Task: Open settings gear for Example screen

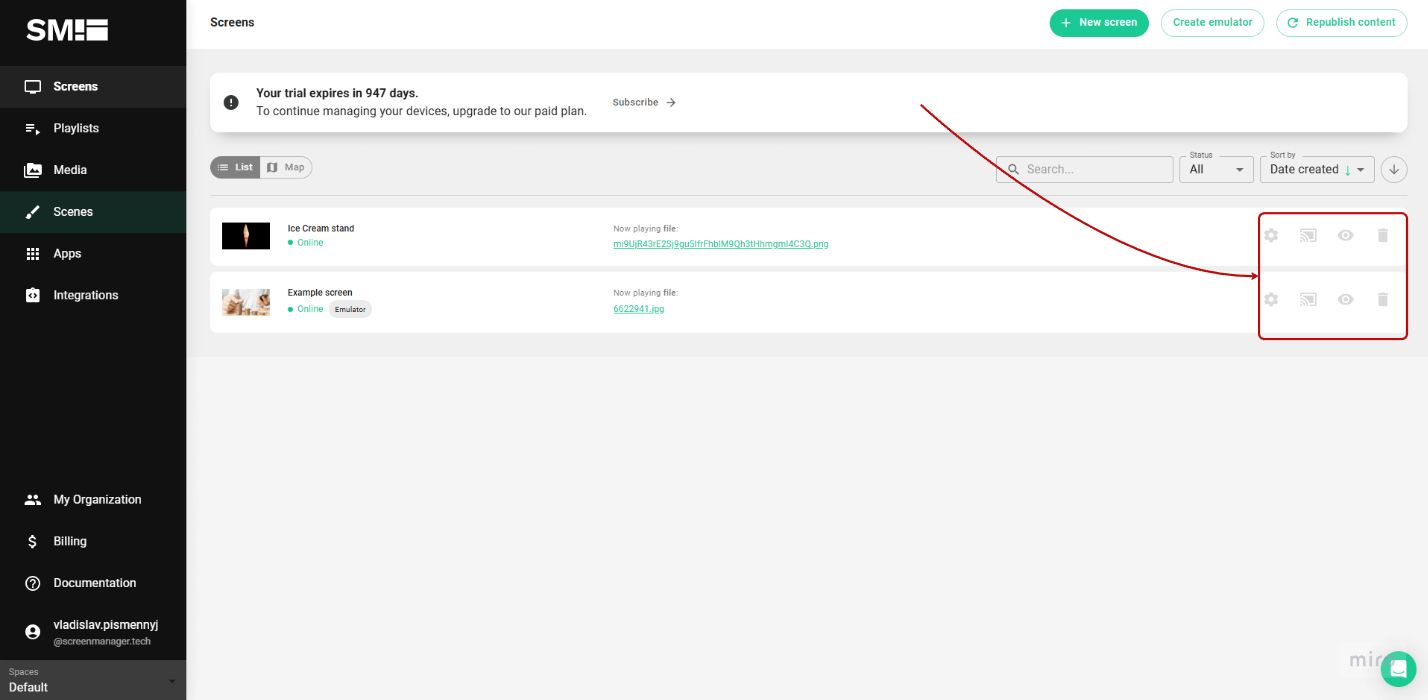Action: 1271,299
